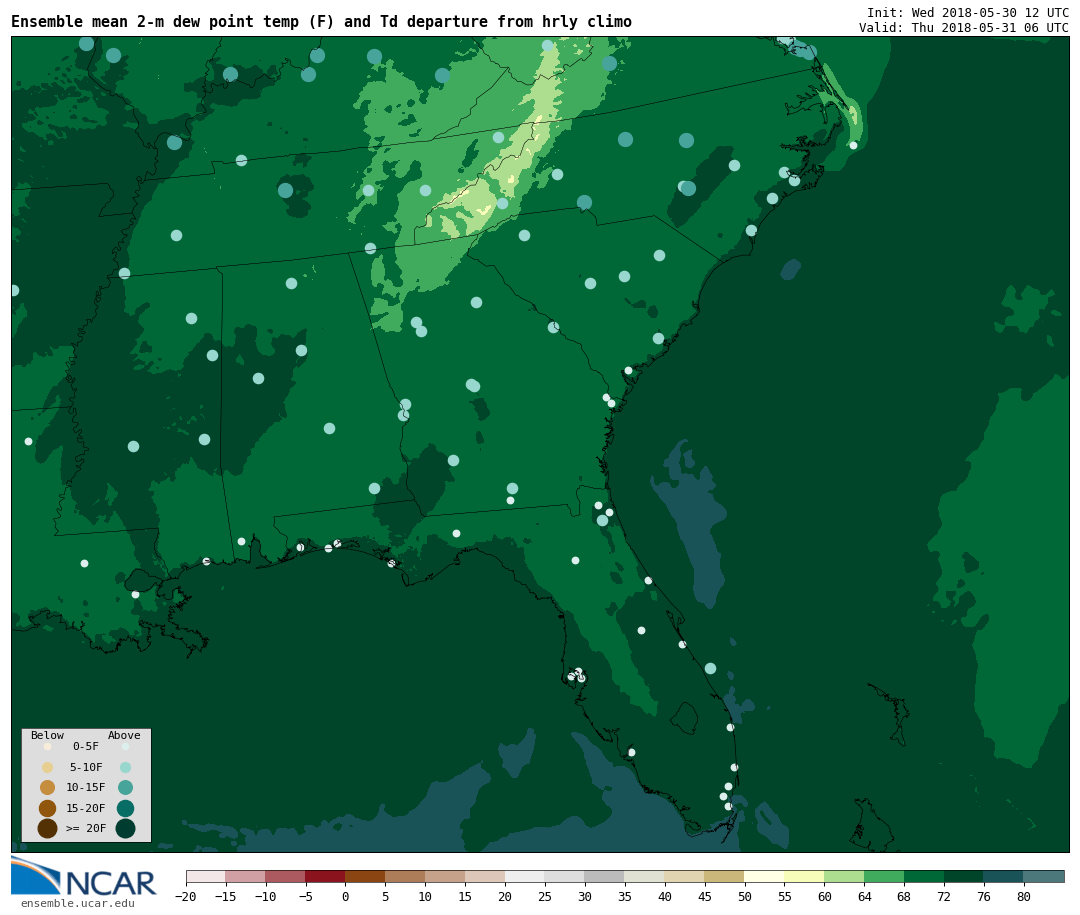Click the Above >= 20F darkest teal legend circle
Viewport: 1080px width, 915px height.
[x=125, y=828]
